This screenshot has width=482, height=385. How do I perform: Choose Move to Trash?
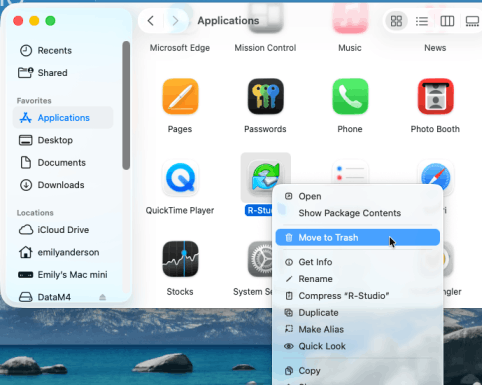[x=358, y=237]
